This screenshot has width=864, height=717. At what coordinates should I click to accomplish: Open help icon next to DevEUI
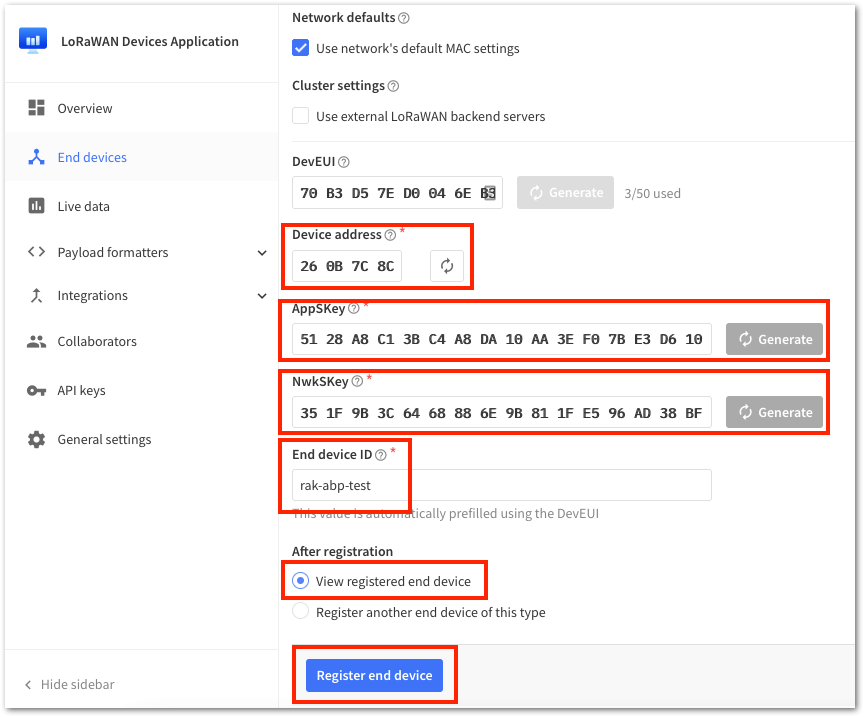click(x=344, y=162)
